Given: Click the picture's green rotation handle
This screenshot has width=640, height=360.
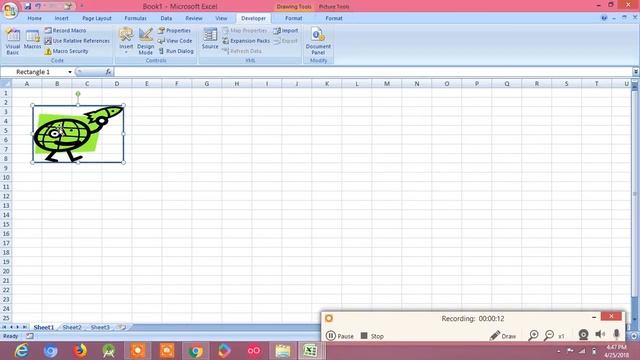Looking at the screenshot, I should click(x=78, y=94).
